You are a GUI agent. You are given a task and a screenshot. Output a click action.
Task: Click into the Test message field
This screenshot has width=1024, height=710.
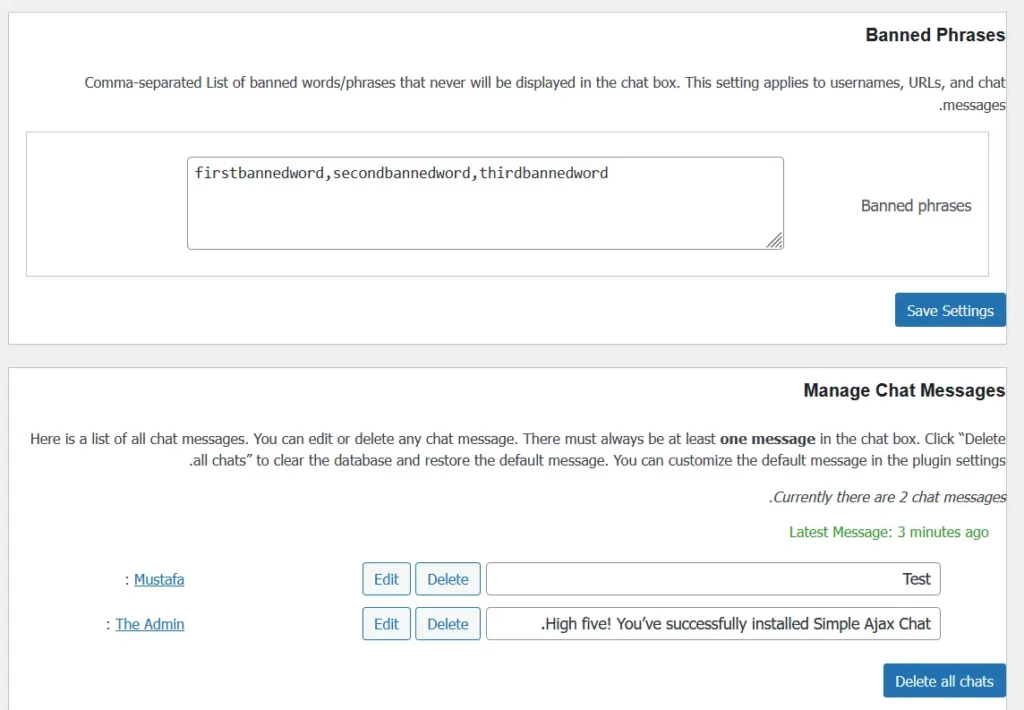pyautogui.click(x=712, y=579)
